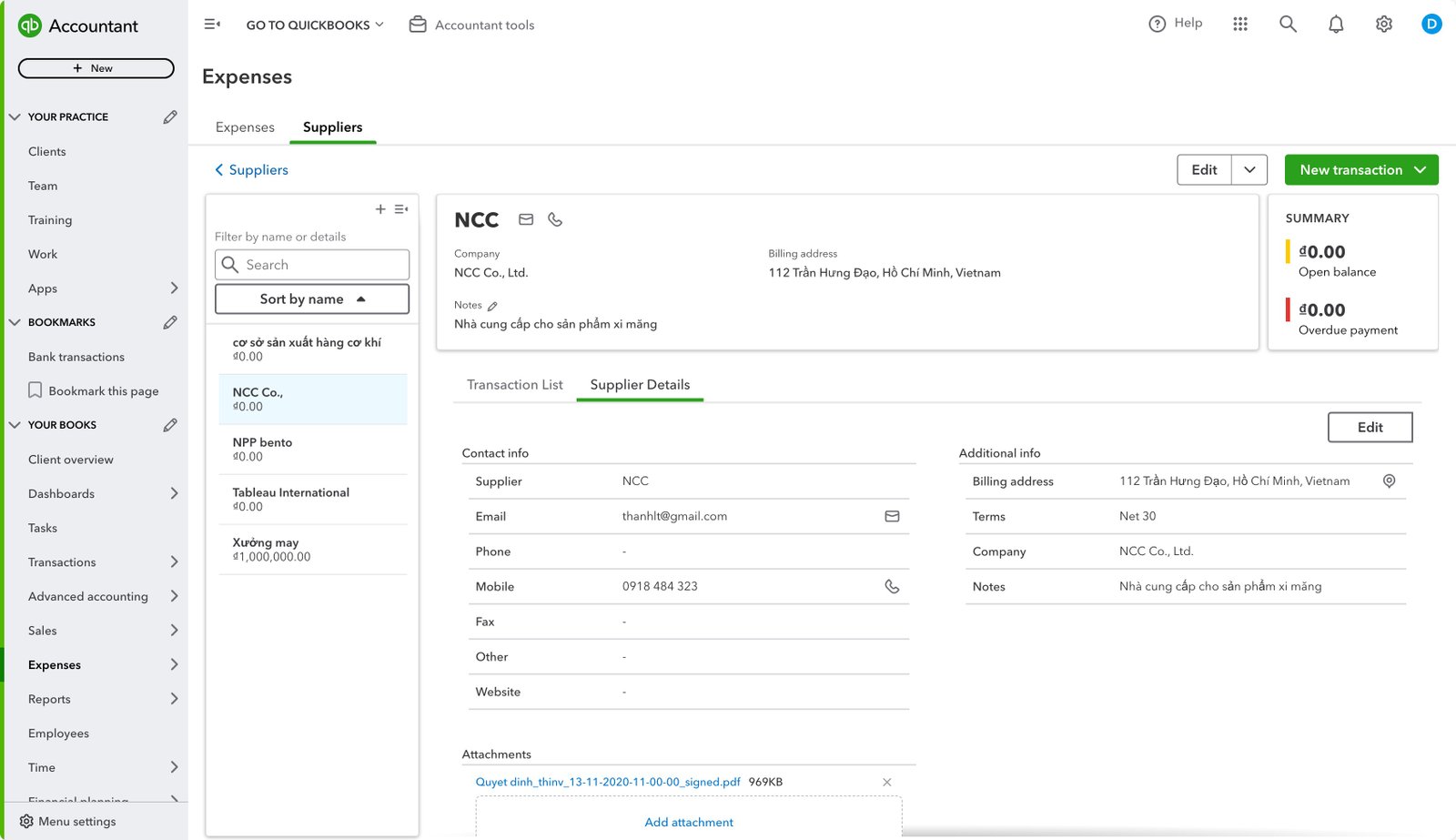Click email icon in Email row
This screenshot has height=840, width=1456.
tap(892, 516)
